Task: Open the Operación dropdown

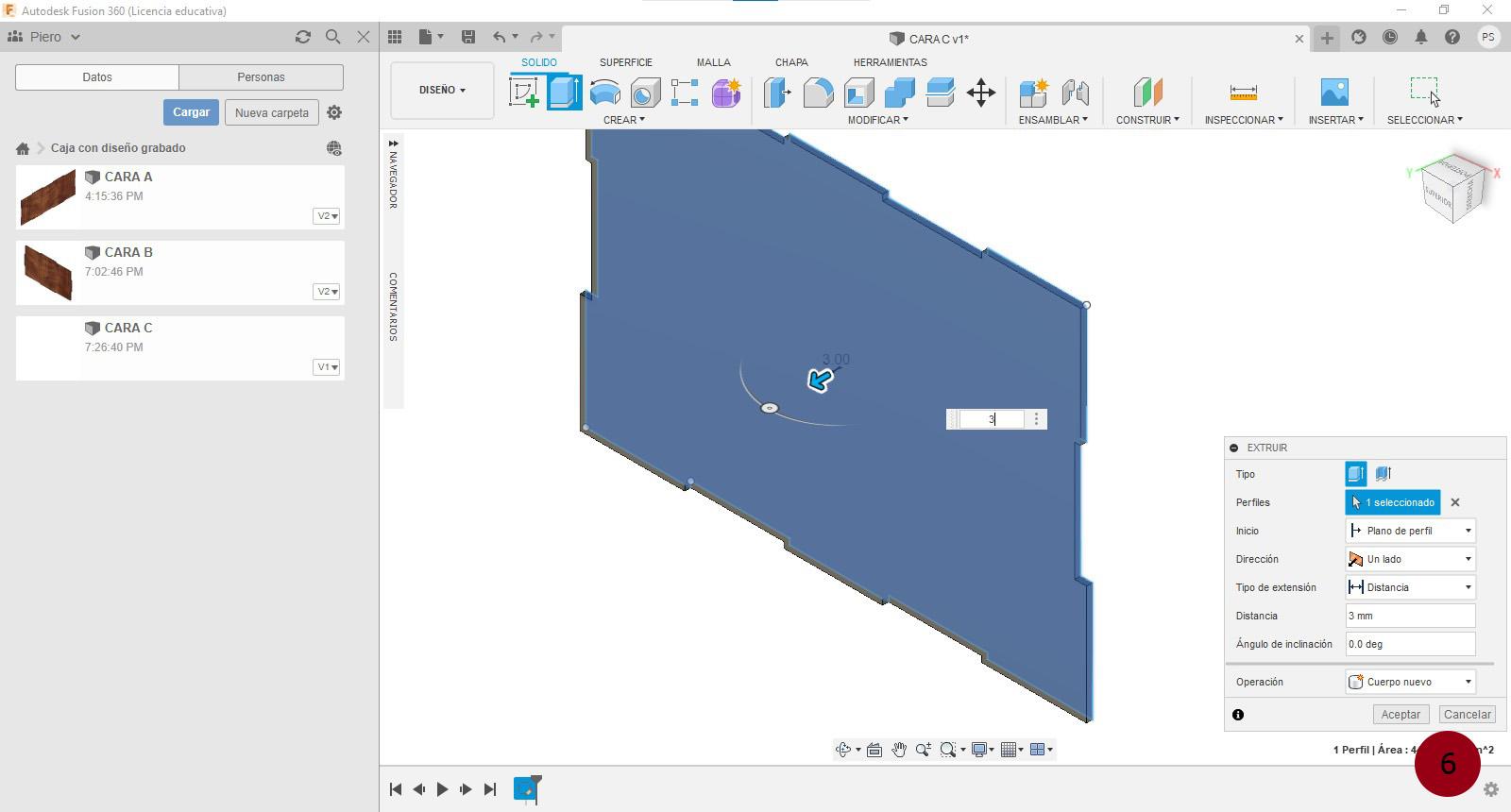Action: (x=1410, y=682)
